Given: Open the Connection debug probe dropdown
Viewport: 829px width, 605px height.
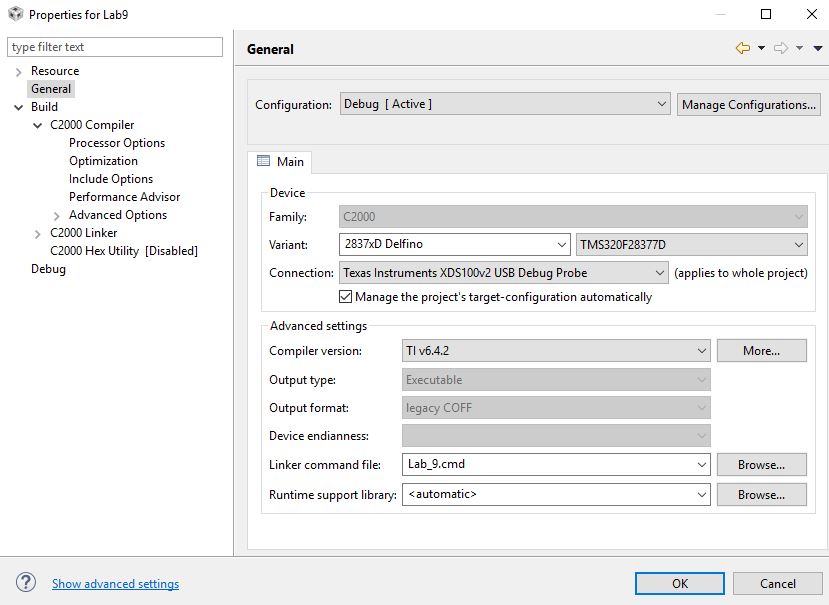Looking at the screenshot, I should (x=504, y=273).
